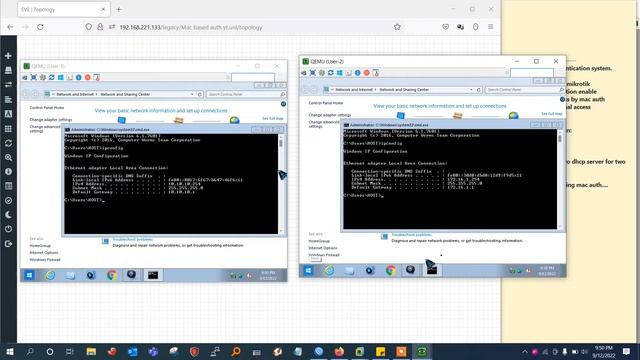Image resolution: width=640 pixels, height=360 pixels.
Task: Open Troubleshoot problems in QEMU (User-2) window
Action: tap(411, 235)
